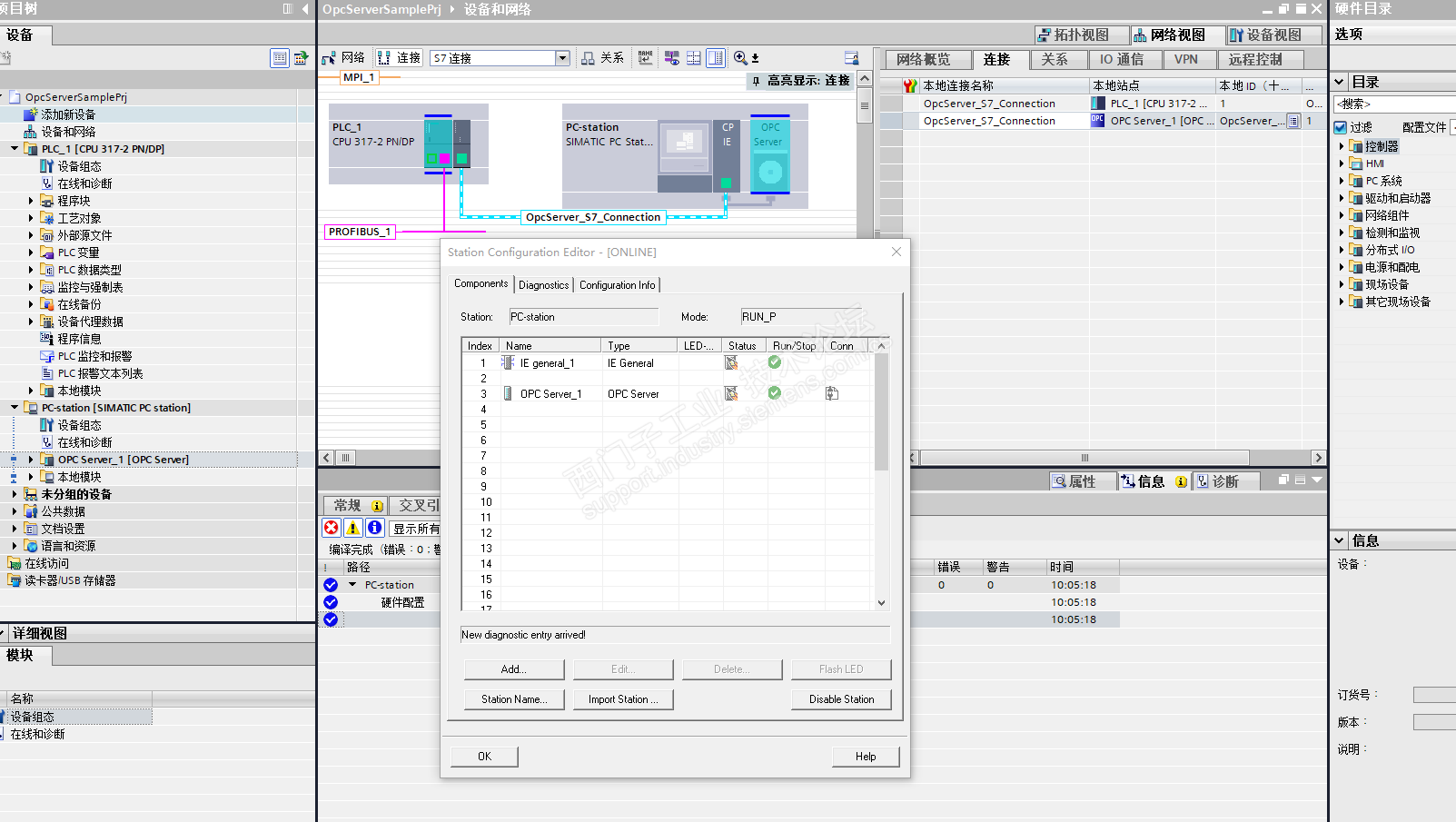
Task: Click the OPC Server_1 green run indicator
Action: tap(775, 393)
